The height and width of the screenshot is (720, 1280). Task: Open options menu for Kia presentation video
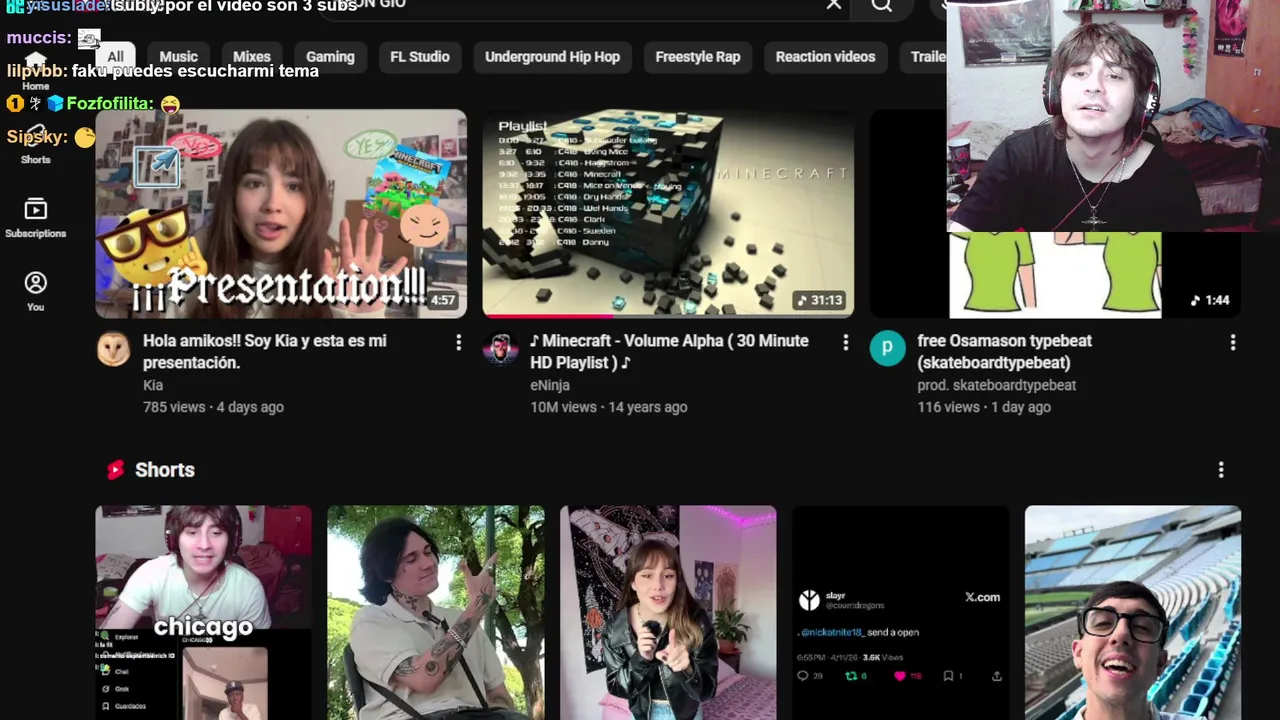pos(459,343)
